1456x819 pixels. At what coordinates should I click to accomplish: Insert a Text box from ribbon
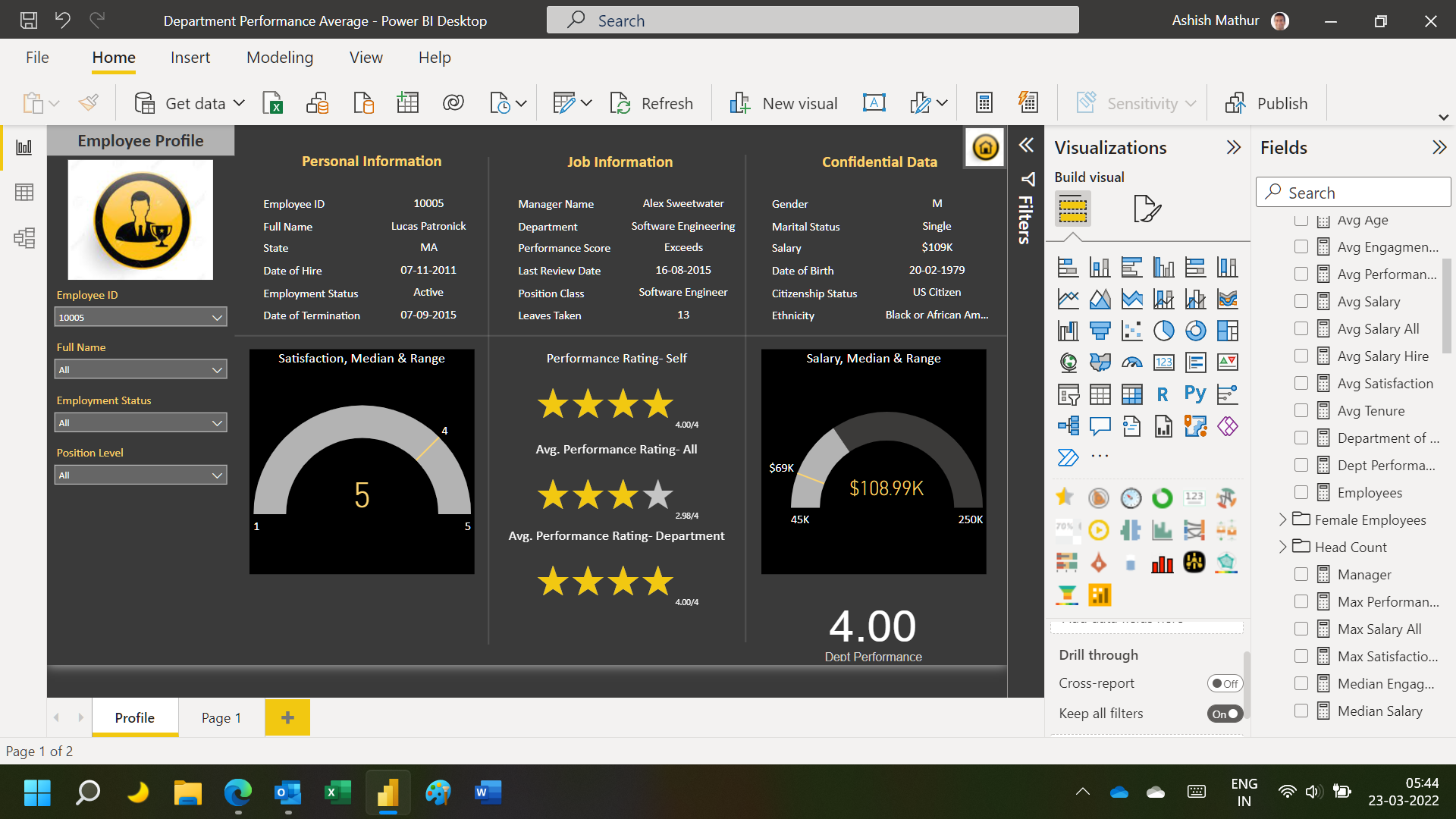click(x=874, y=103)
